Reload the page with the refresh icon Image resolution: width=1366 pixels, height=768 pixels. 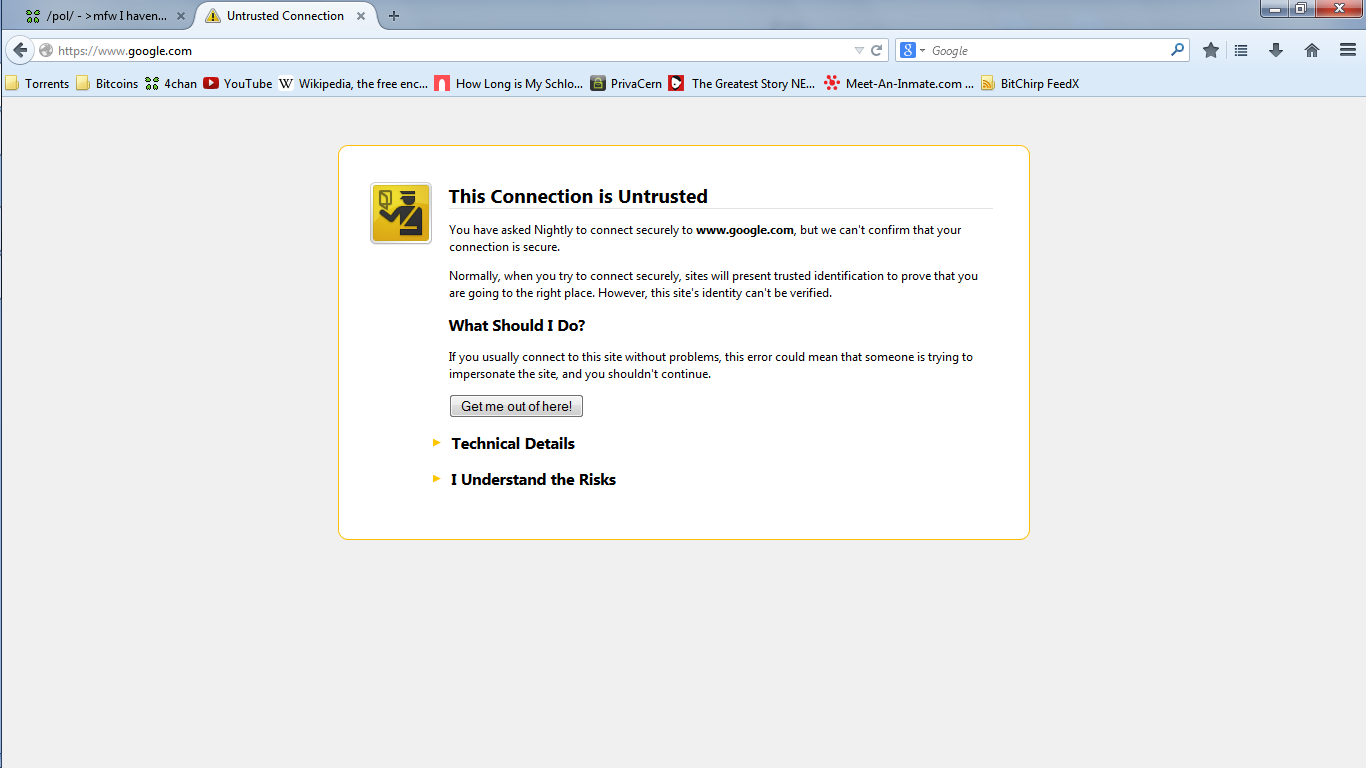(x=876, y=50)
